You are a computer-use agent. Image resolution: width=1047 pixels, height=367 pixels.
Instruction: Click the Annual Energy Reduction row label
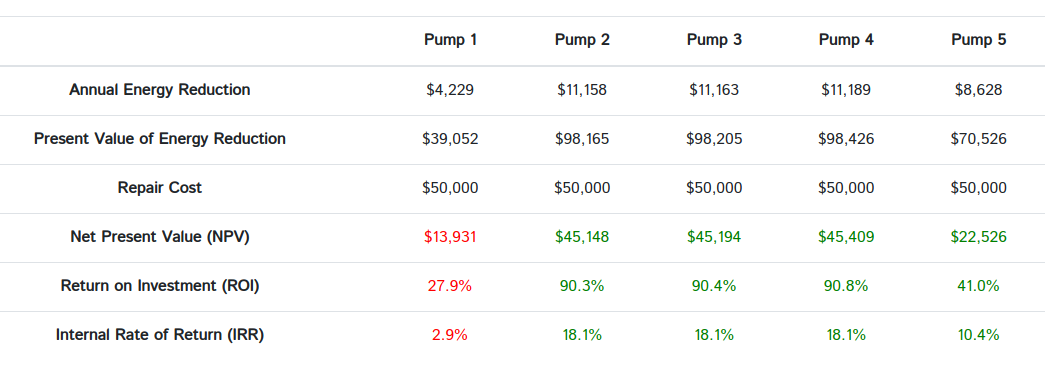coord(160,89)
